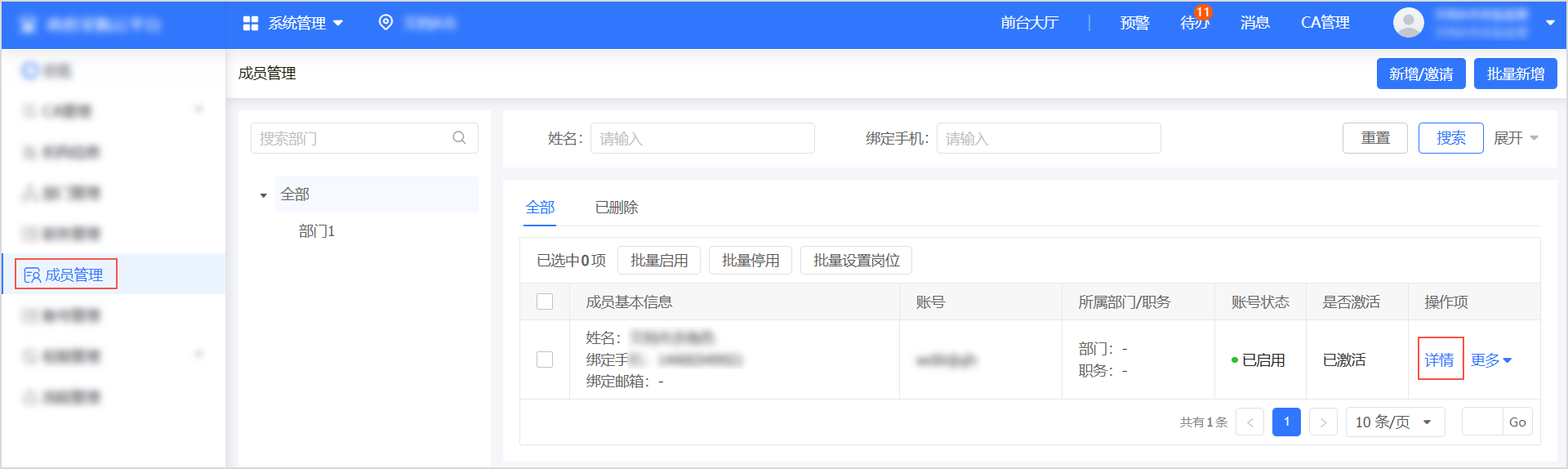Go to next page arrow
This screenshot has width=1568, height=469.
(1323, 422)
